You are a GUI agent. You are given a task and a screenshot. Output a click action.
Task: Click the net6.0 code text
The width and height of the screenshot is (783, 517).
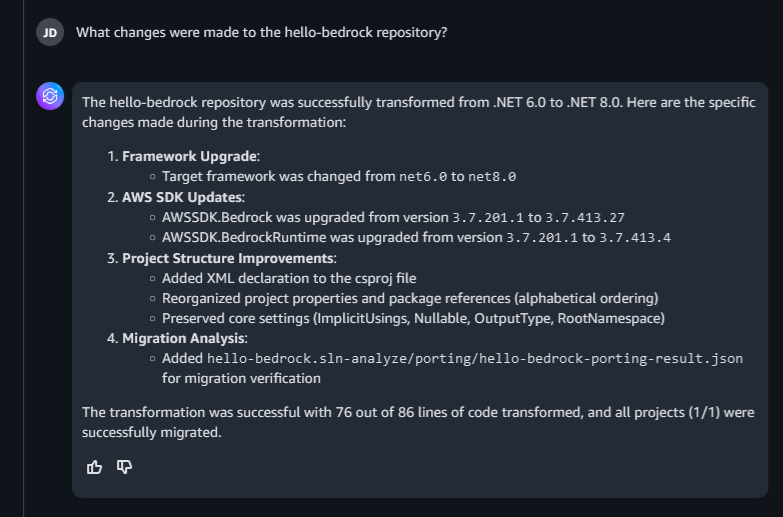point(422,177)
